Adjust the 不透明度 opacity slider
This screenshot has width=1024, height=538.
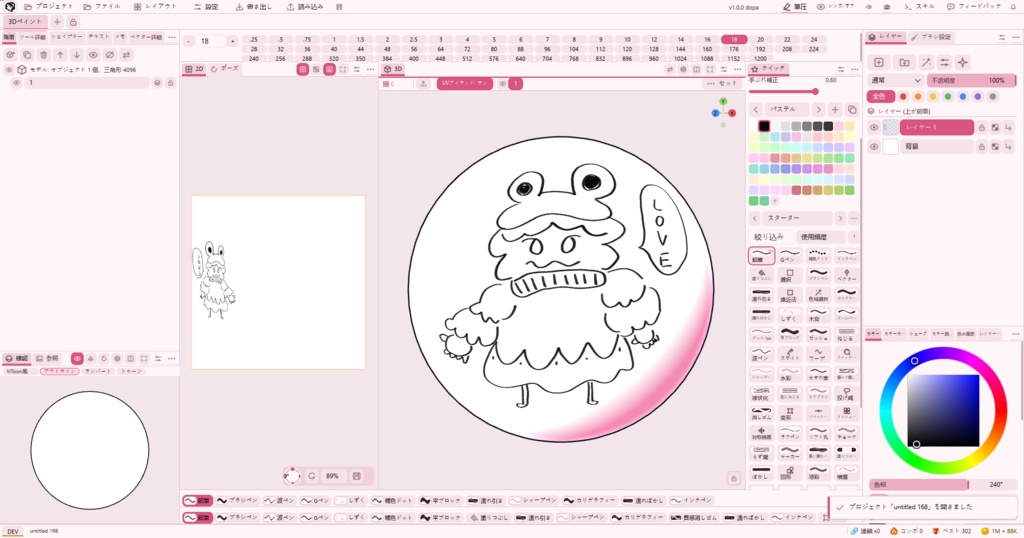971,80
